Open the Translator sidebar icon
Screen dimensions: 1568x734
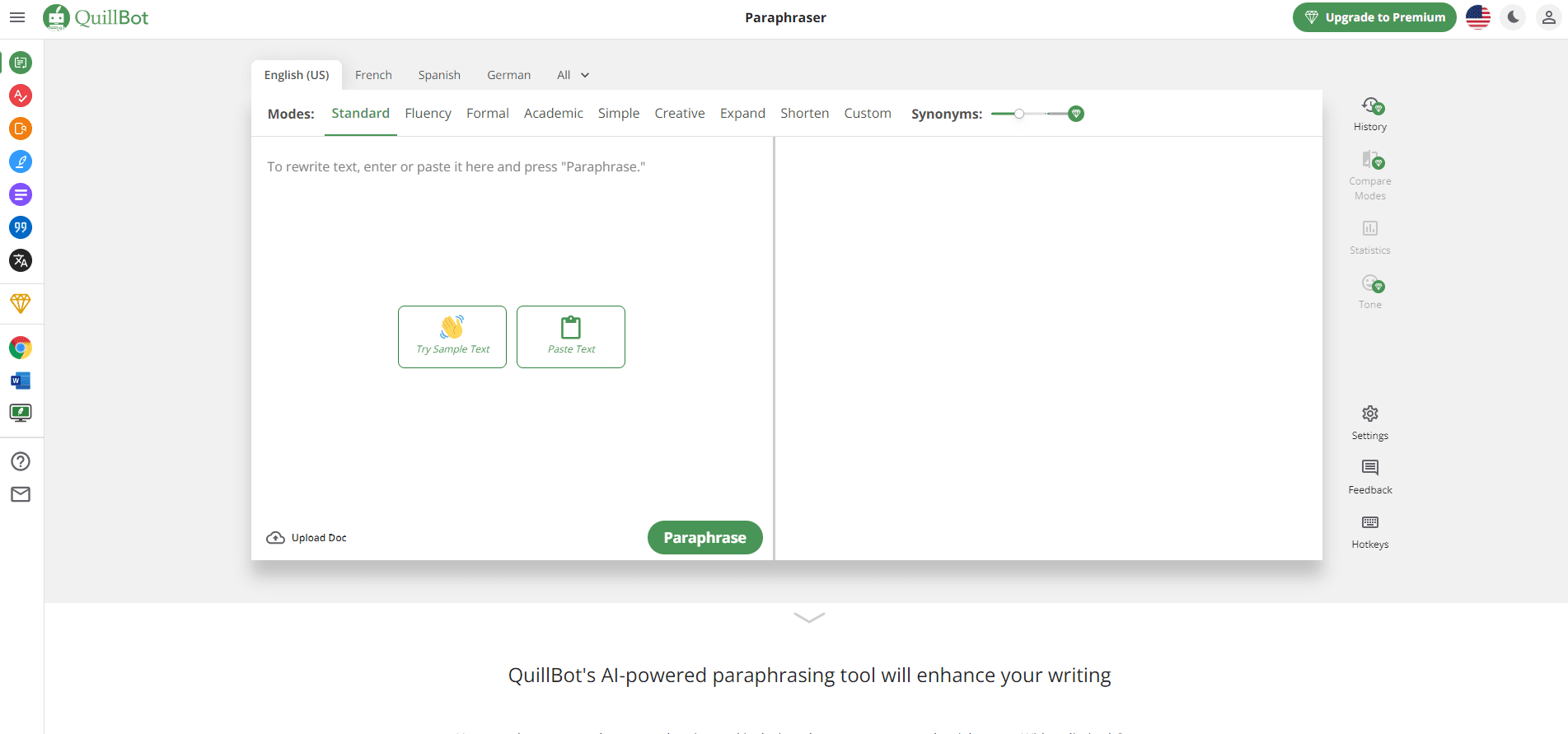click(x=21, y=260)
